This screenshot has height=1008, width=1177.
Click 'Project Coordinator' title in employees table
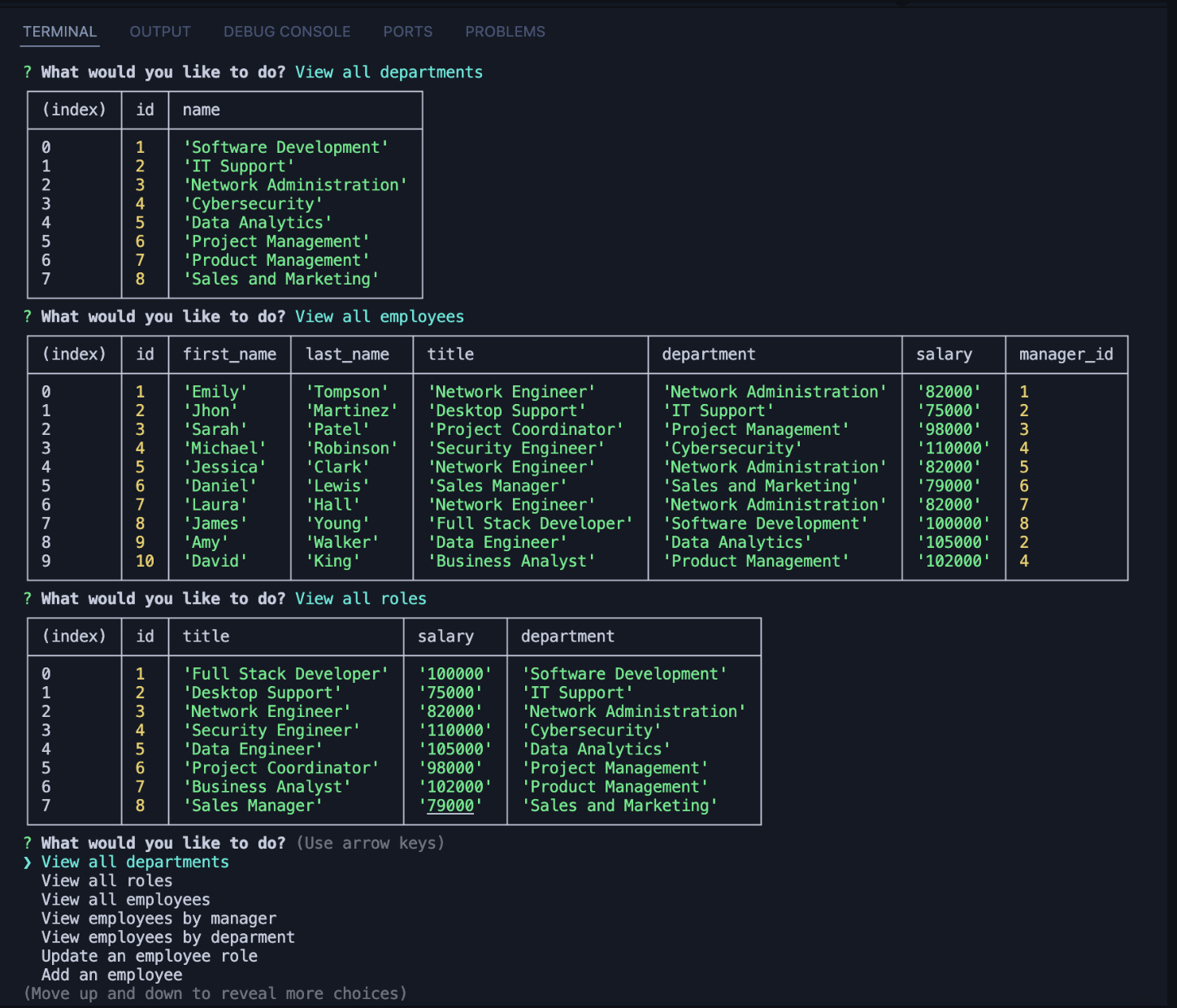pyautogui.click(x=525, y=429)
